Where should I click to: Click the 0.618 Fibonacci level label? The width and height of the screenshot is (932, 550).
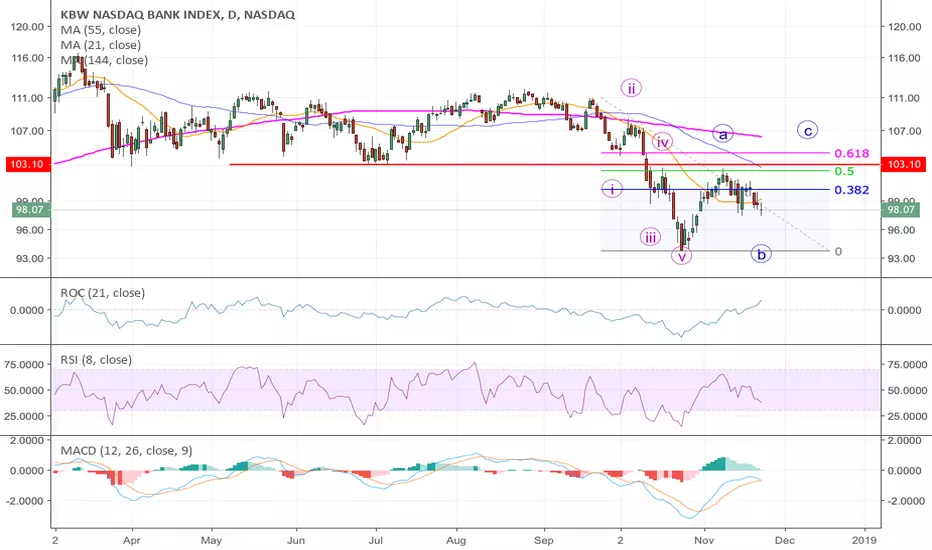coord(851,153)
